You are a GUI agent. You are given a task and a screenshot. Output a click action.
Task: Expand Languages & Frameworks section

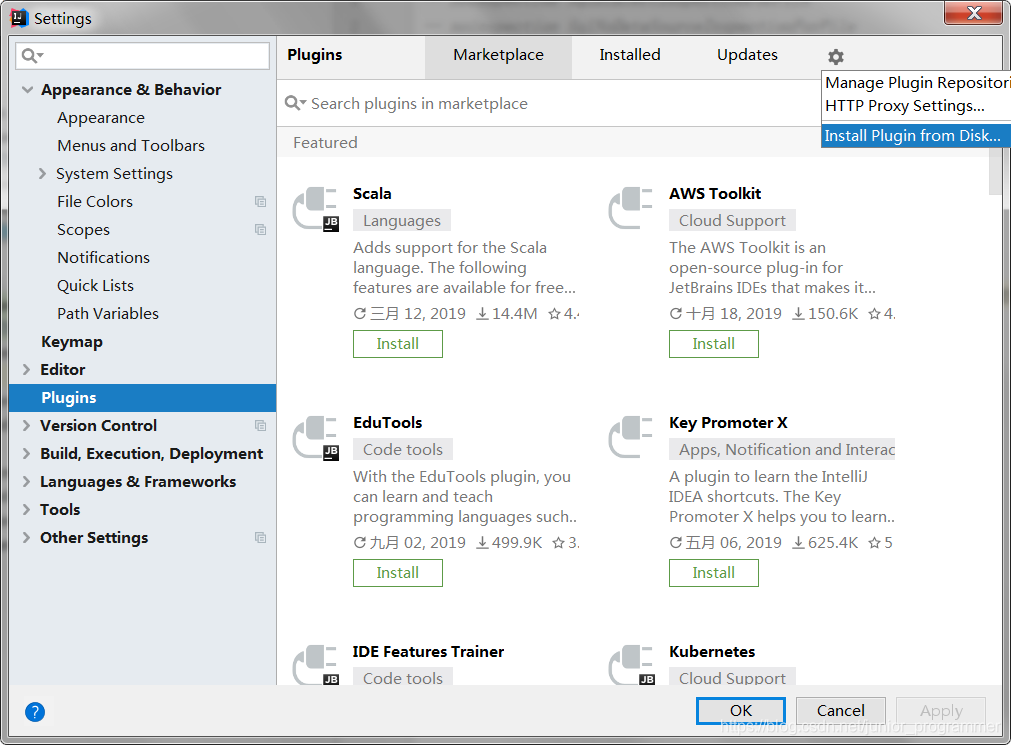click(26, 482)
